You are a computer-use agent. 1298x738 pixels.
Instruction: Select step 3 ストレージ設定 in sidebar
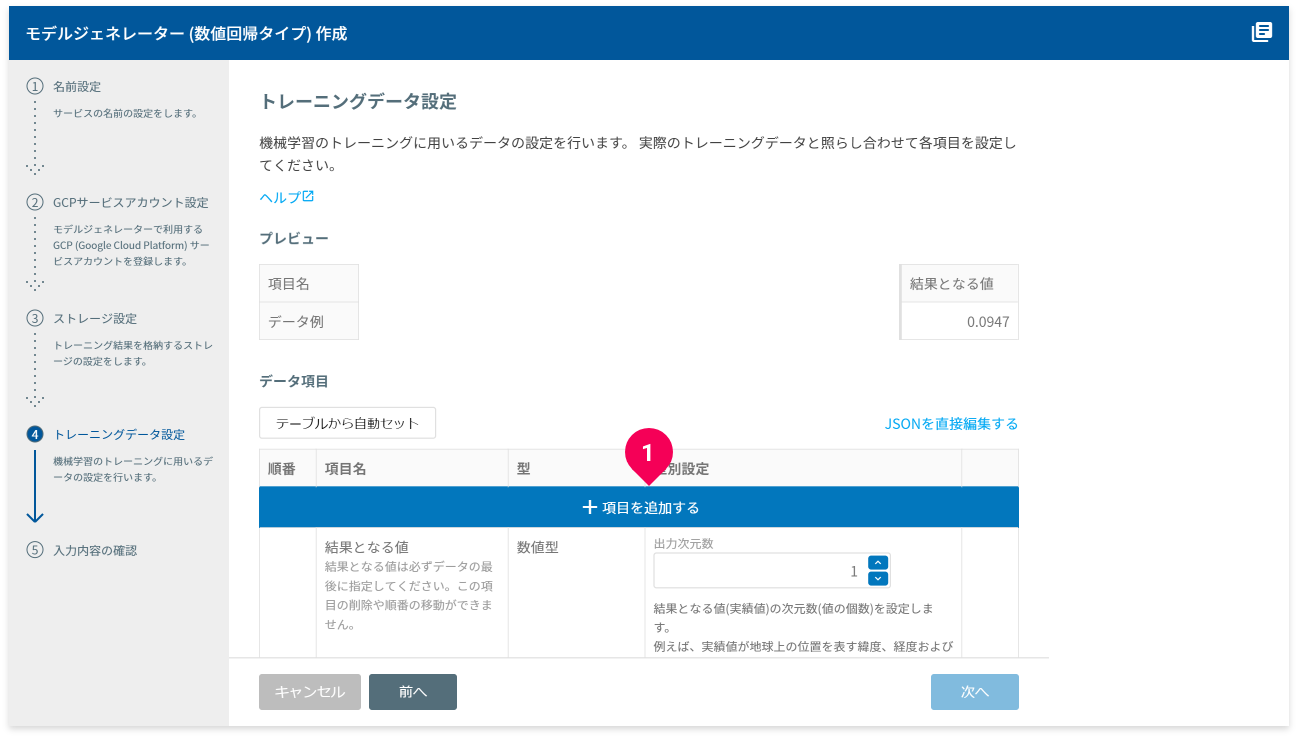pyautogui.click(x=95, y=319)
